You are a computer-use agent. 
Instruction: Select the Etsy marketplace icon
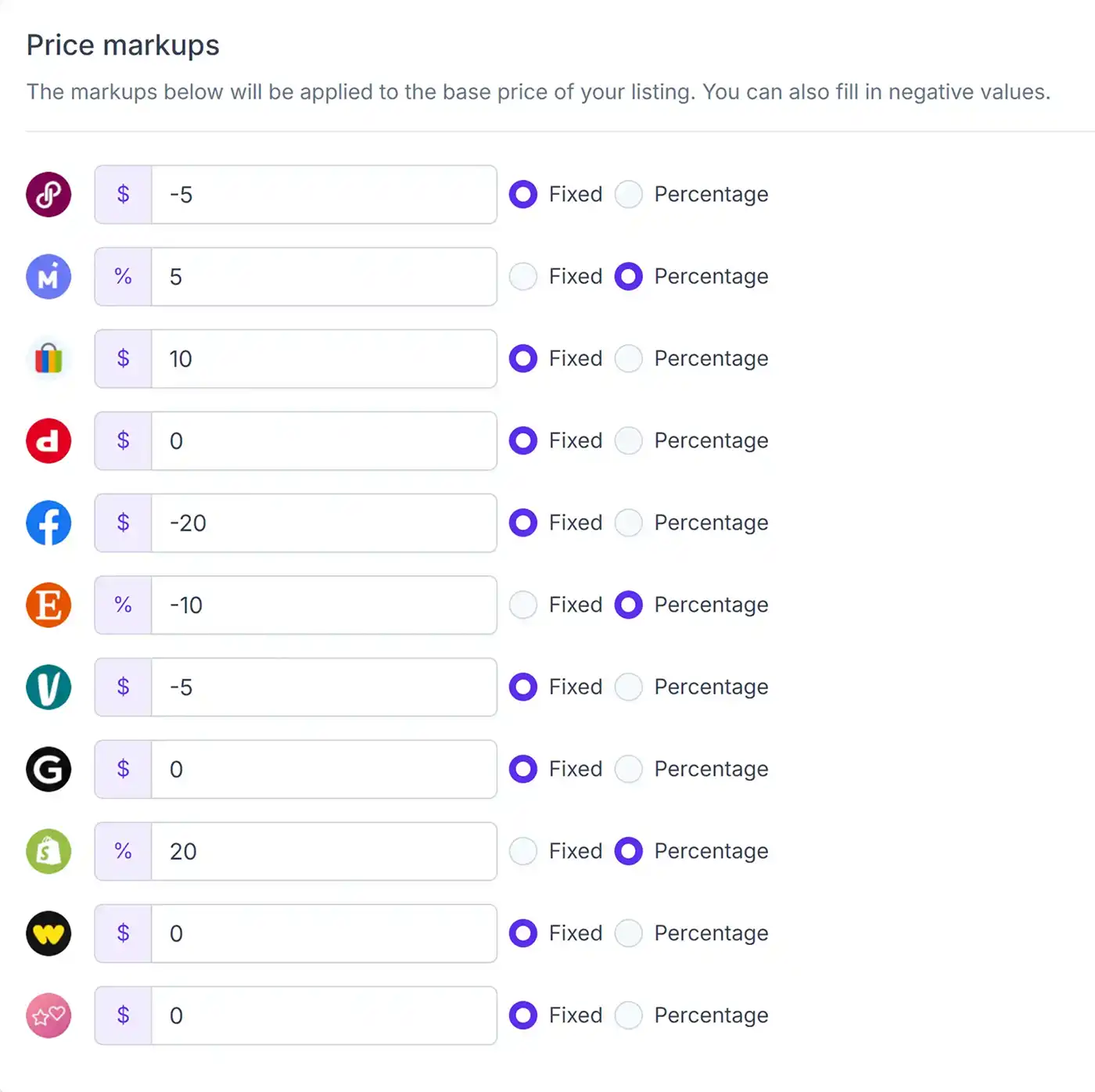[x=48, y=605]
